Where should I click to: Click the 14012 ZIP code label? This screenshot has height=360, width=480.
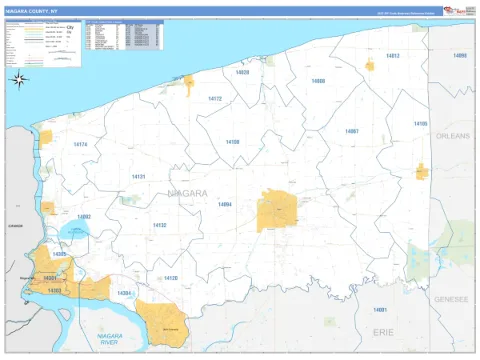(x=393, y=56)
